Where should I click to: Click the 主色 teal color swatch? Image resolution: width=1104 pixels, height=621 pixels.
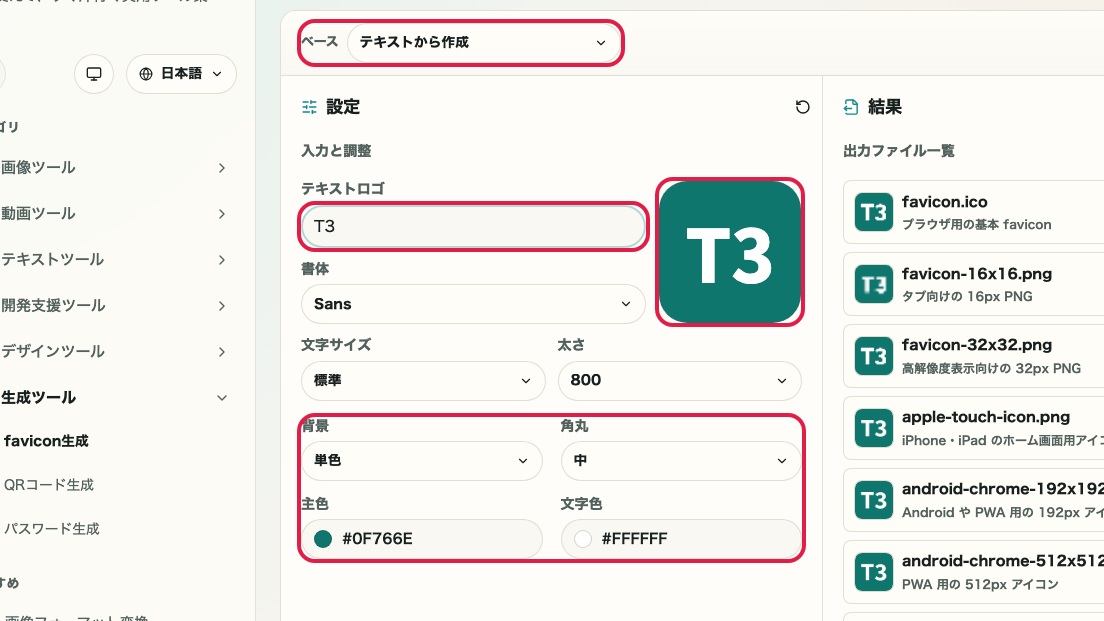point(323,539)
